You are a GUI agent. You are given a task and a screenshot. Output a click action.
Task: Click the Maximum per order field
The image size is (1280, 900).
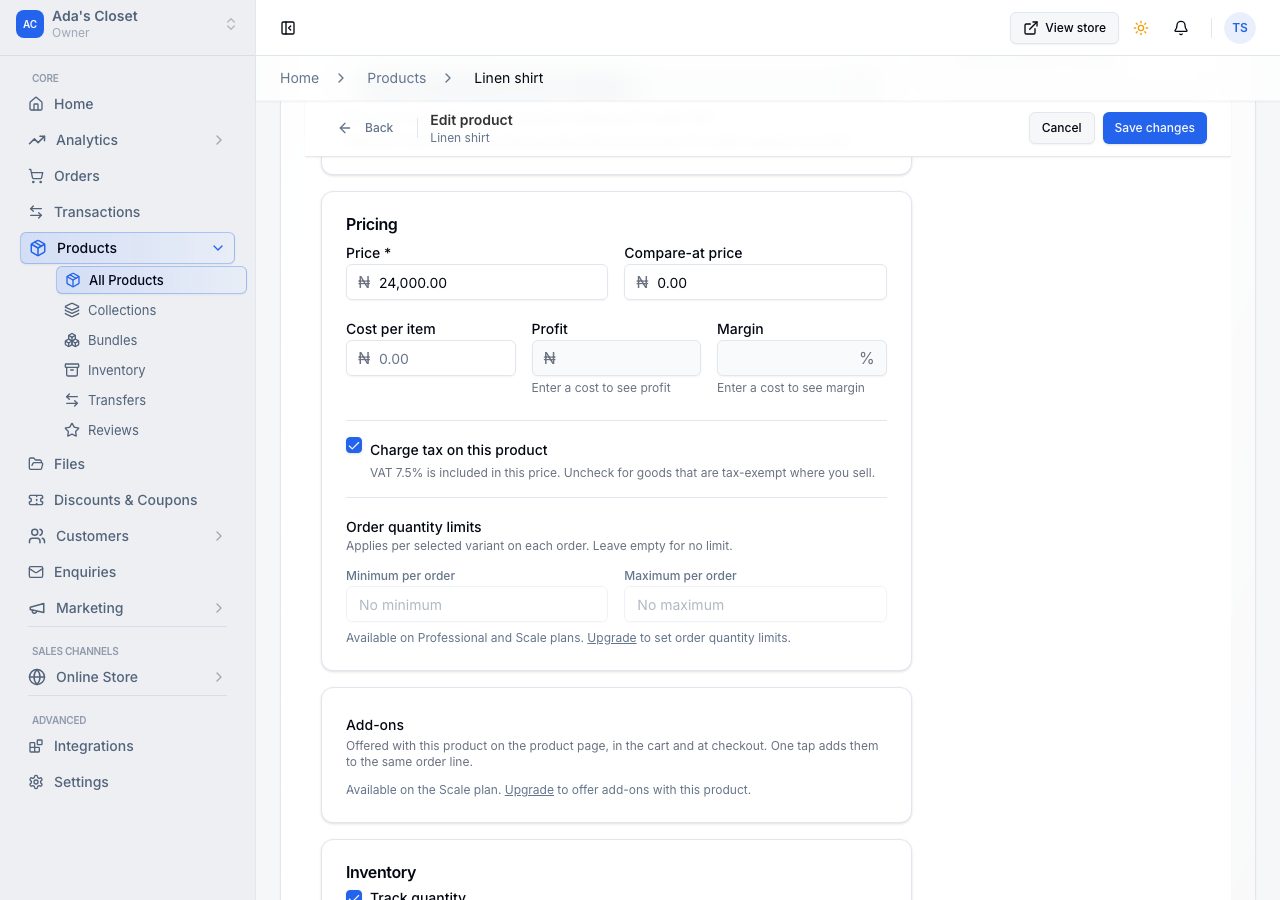[x=755, y=604]
